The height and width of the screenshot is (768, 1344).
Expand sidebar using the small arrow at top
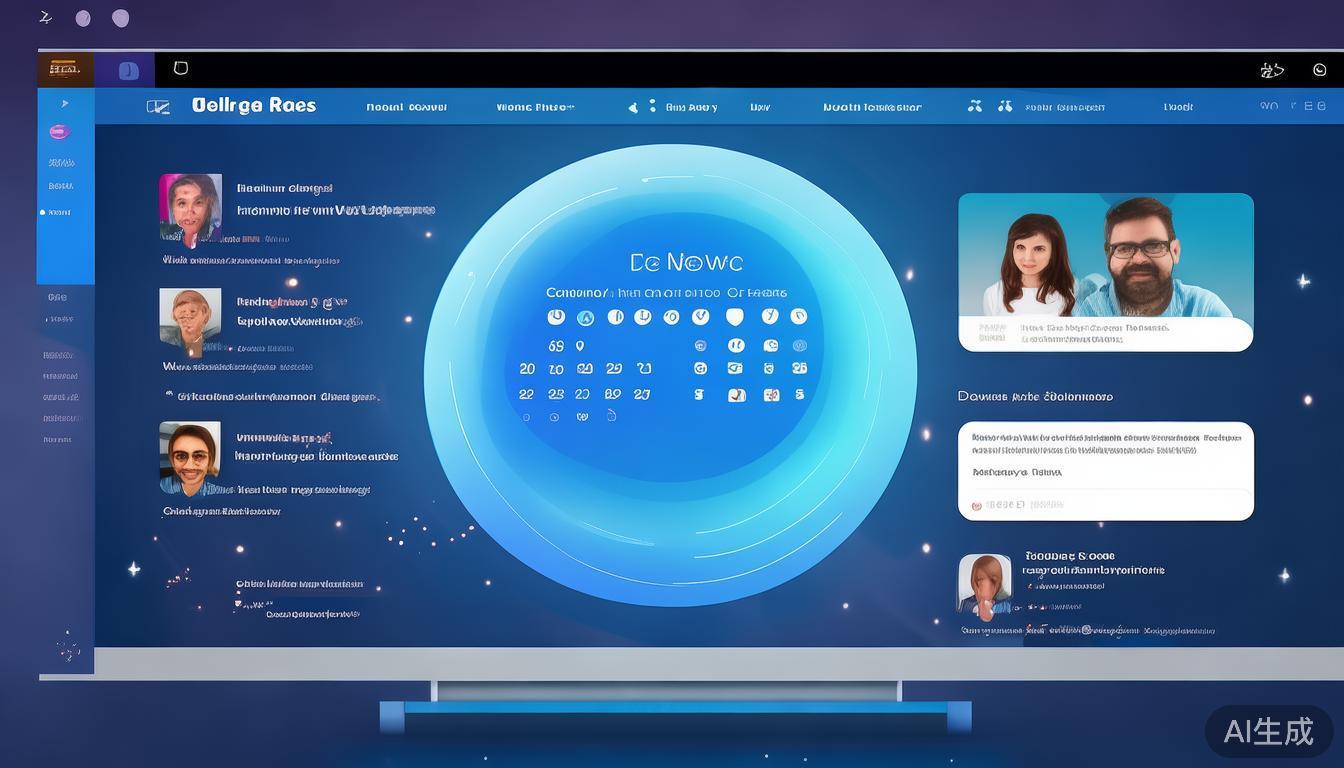tap(65, 103)
